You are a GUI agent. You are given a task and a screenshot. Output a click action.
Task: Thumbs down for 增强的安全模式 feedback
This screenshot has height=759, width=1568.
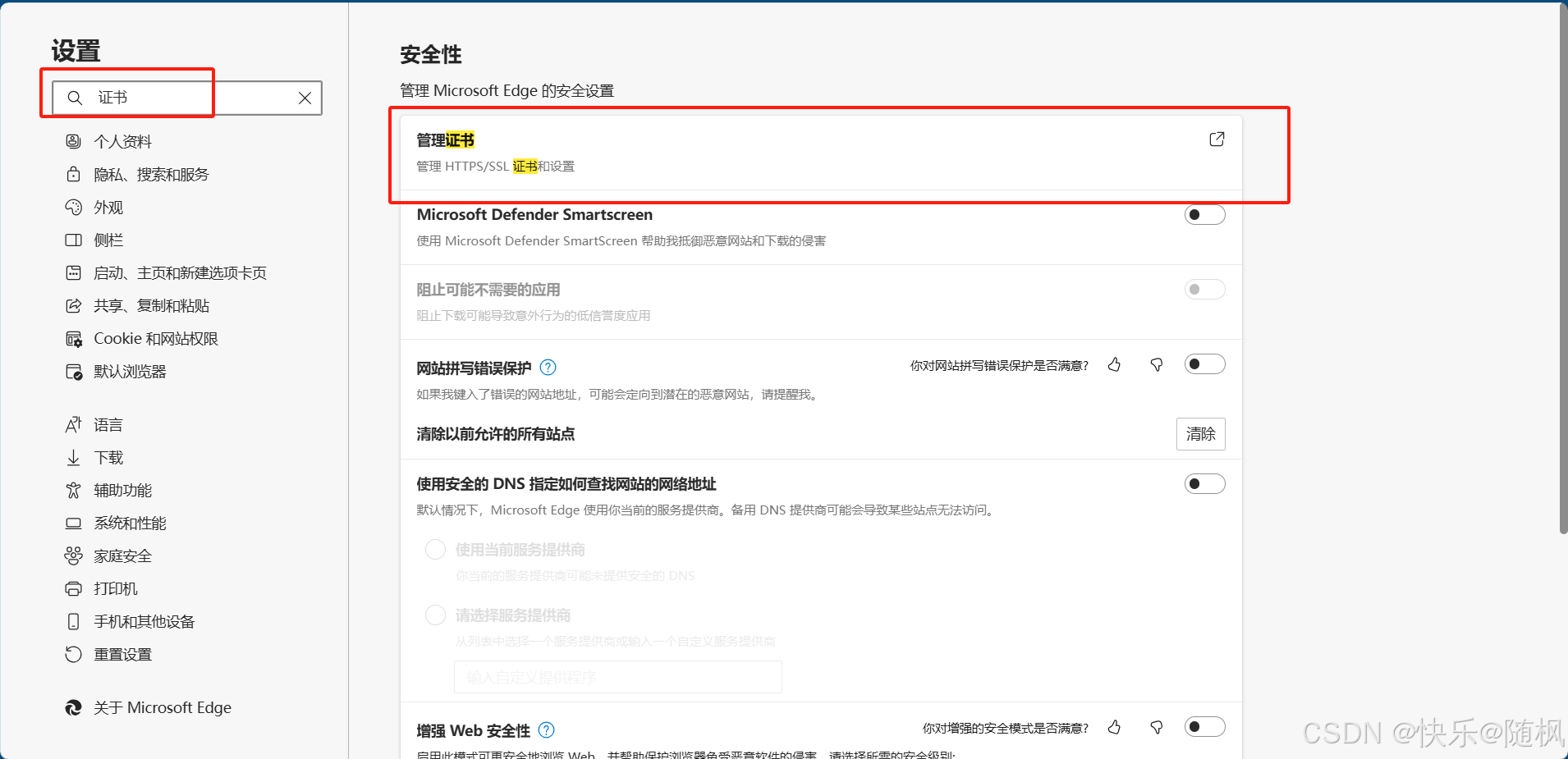1157,728
